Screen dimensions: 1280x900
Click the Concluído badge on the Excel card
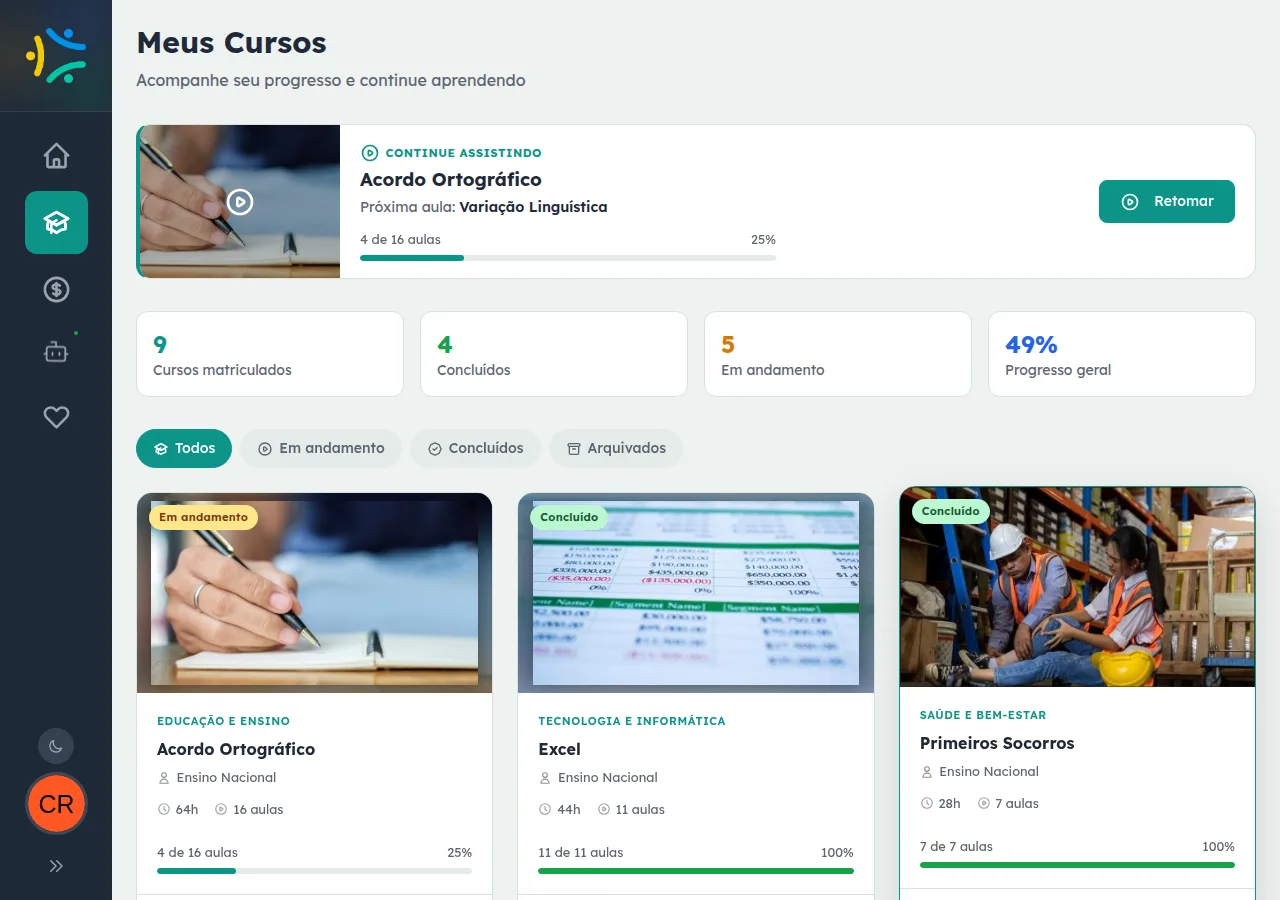pos(569,517)
